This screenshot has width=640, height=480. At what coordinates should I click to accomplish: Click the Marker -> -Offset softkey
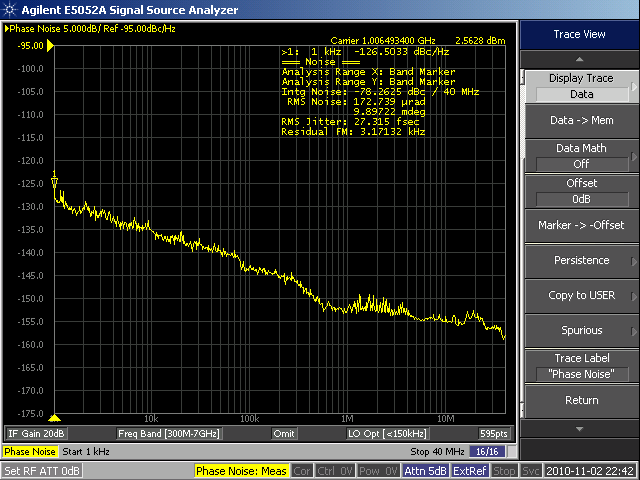(x=581, y=225)
